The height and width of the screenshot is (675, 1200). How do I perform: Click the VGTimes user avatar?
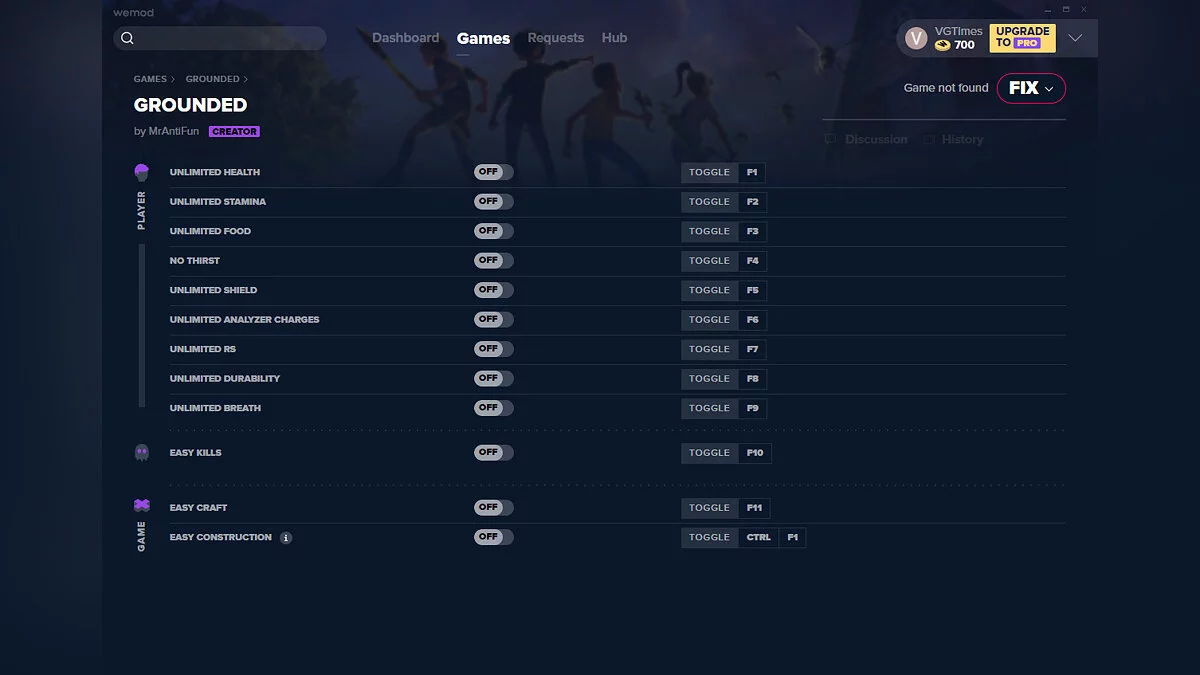click(916, 38)
